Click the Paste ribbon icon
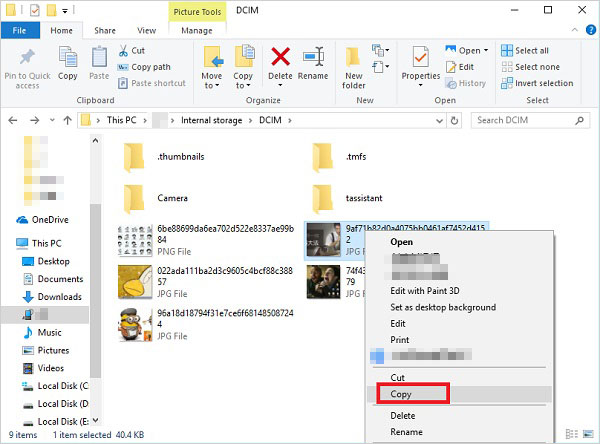Image resolution: width=600 pixels, height=444 pixels. [99, 57]
